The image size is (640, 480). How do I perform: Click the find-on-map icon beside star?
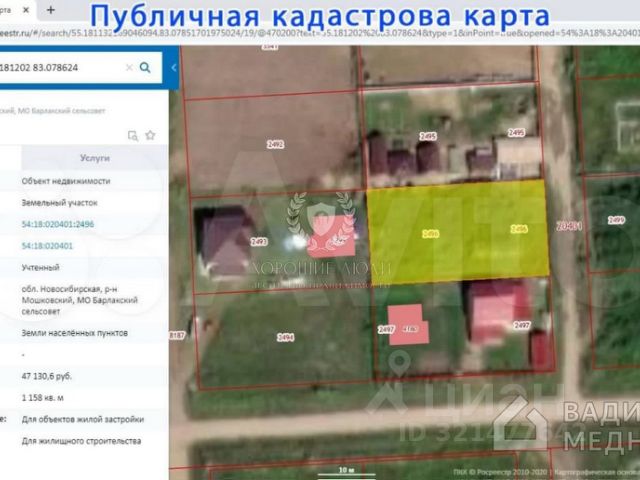click(133, 136)
